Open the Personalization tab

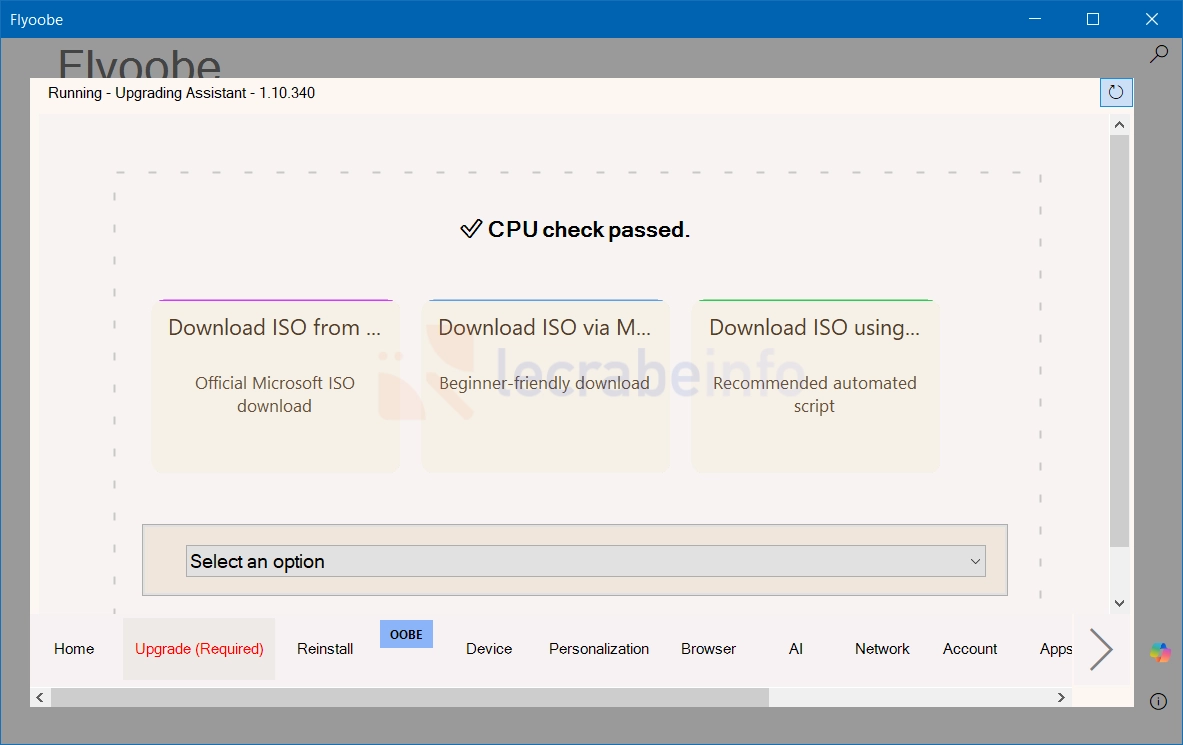click(x=599, y=649)
